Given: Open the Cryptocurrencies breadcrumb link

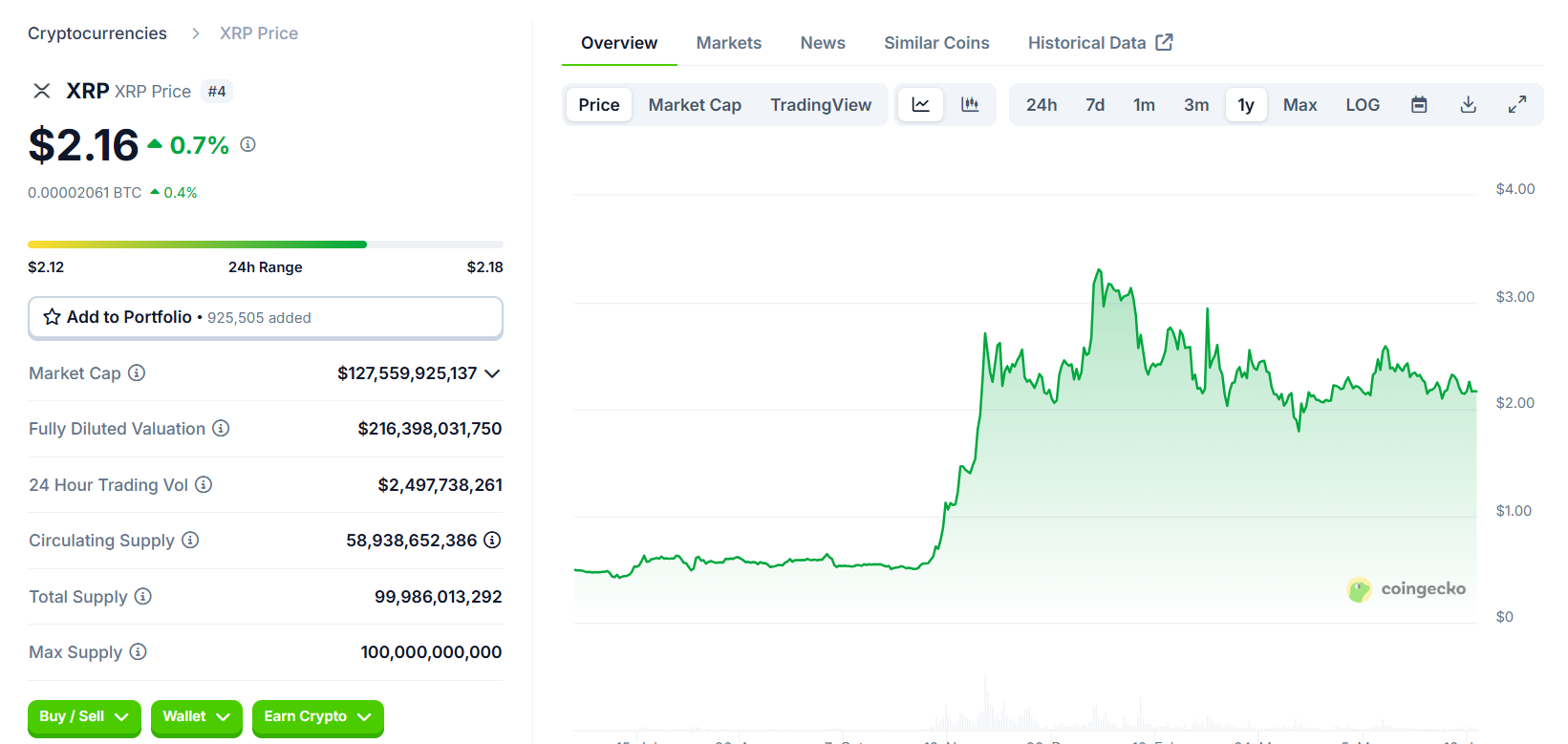Looking at the screenshot, I should 97,33.
